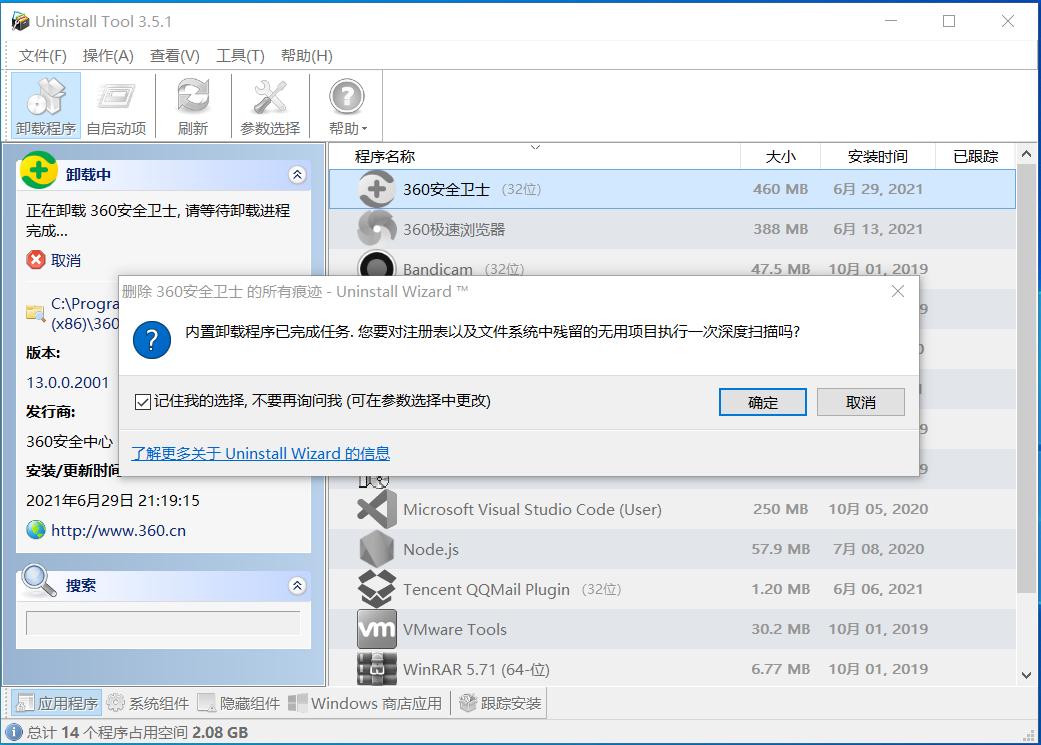Viewport: 1041px width, 745px height.
Task: Collapse the 搜索 panel with its chevron
Action: [x=297, y=586]
